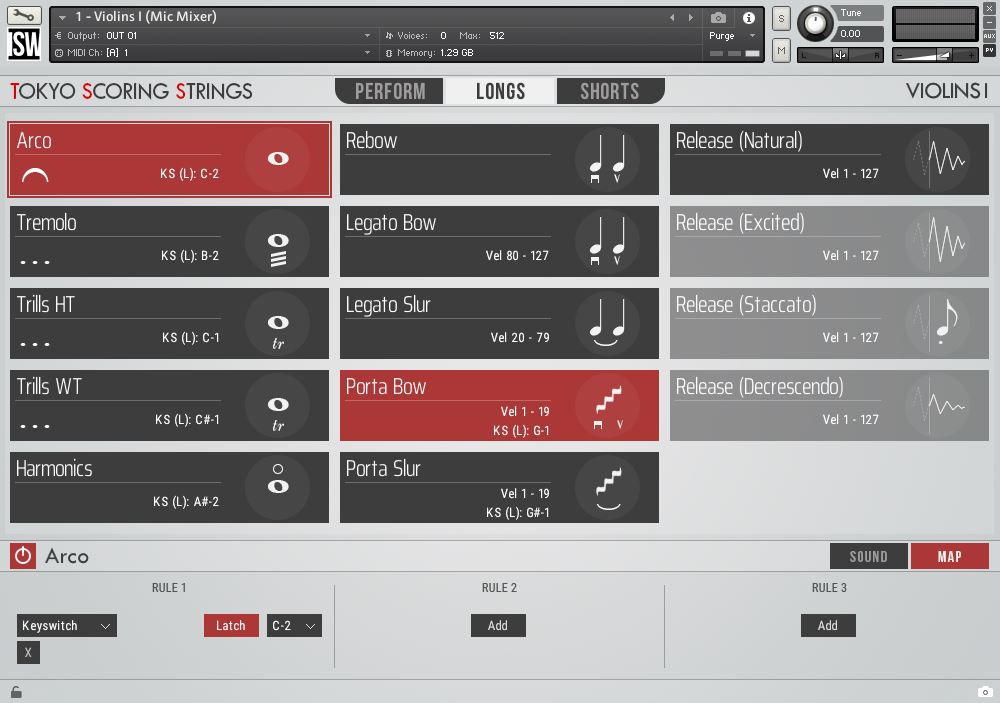Open the C-2 key dropdown
The image size is (1000, 703).
[x=294, y=625]
